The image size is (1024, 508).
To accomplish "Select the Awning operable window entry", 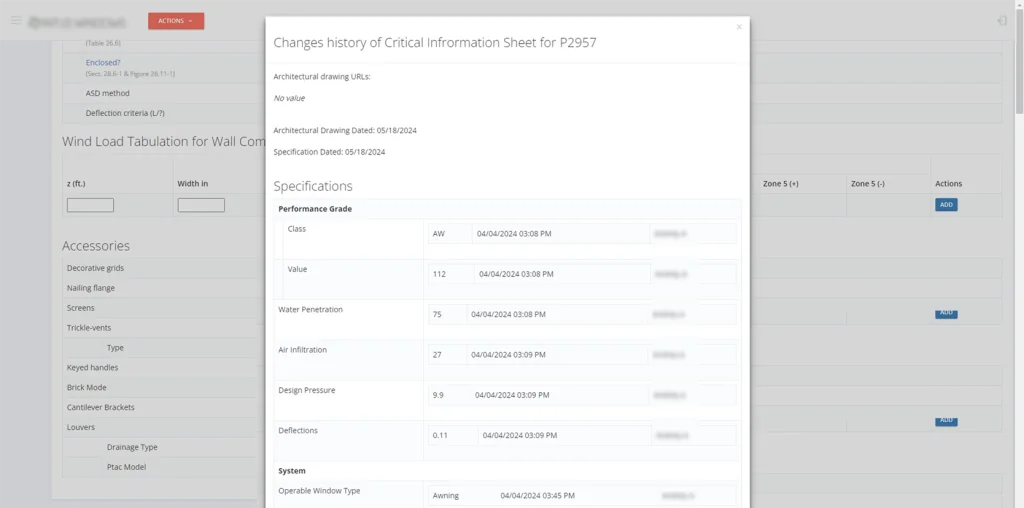I will (582, 496).
